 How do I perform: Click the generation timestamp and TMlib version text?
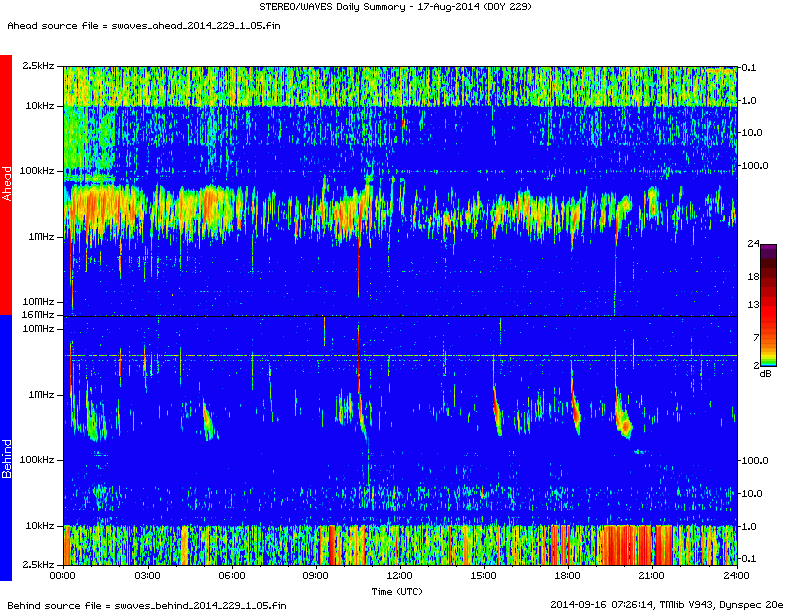click(x=666, y=604)
